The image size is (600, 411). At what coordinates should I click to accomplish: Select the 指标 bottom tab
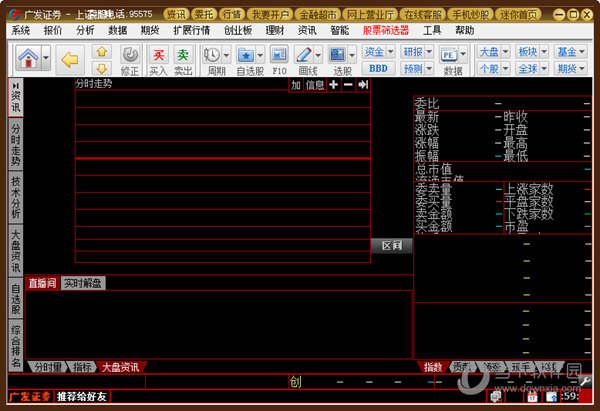tap(82, 367)
